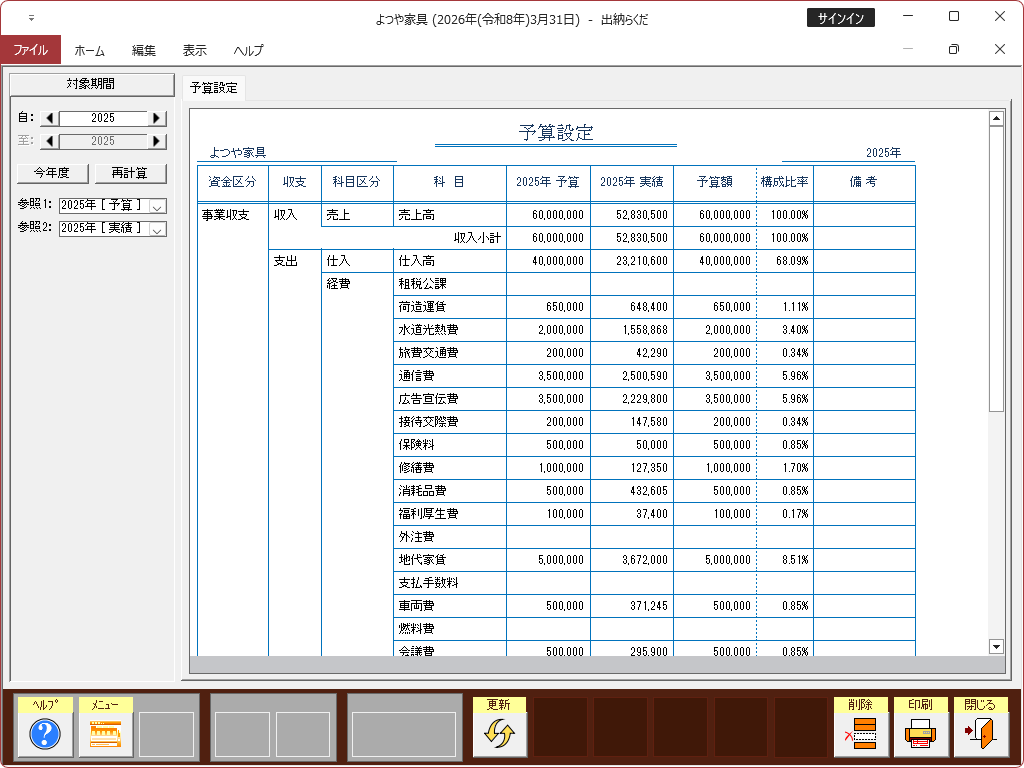Open the ファイル menu

point(30,50)
